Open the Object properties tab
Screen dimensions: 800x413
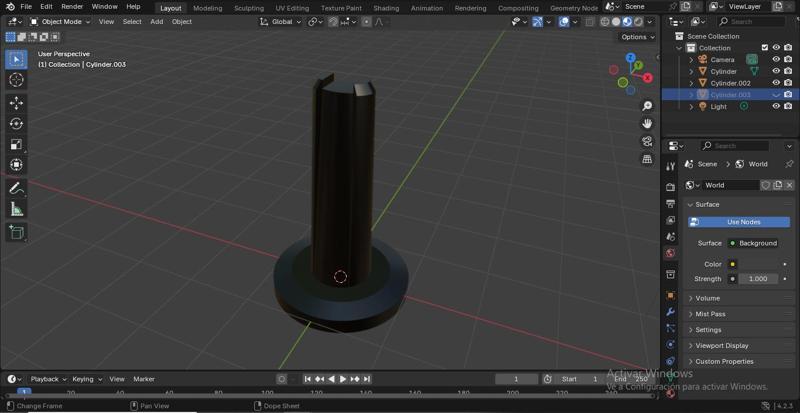click(x=670, y=295)
